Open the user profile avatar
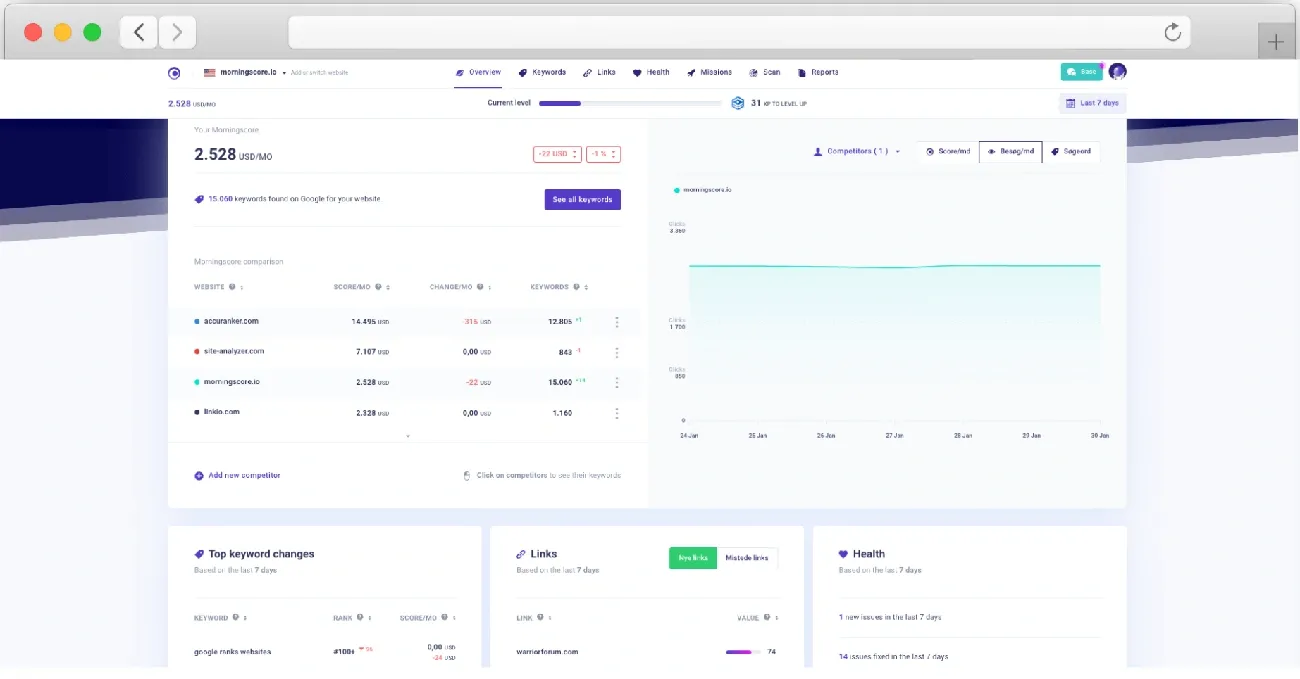Image resolution: width=1300 pixels, height=679 pixels. [1117, 72]
